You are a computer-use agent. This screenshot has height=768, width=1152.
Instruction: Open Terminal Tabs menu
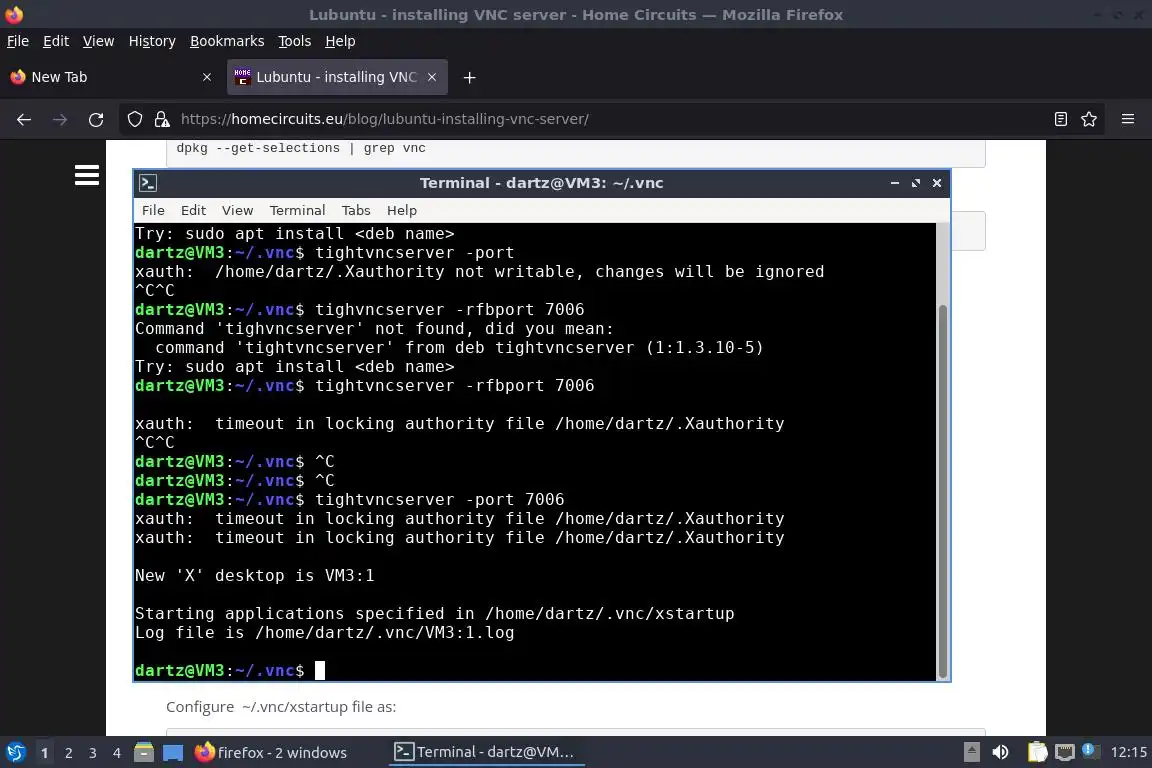tap(356, 210)
